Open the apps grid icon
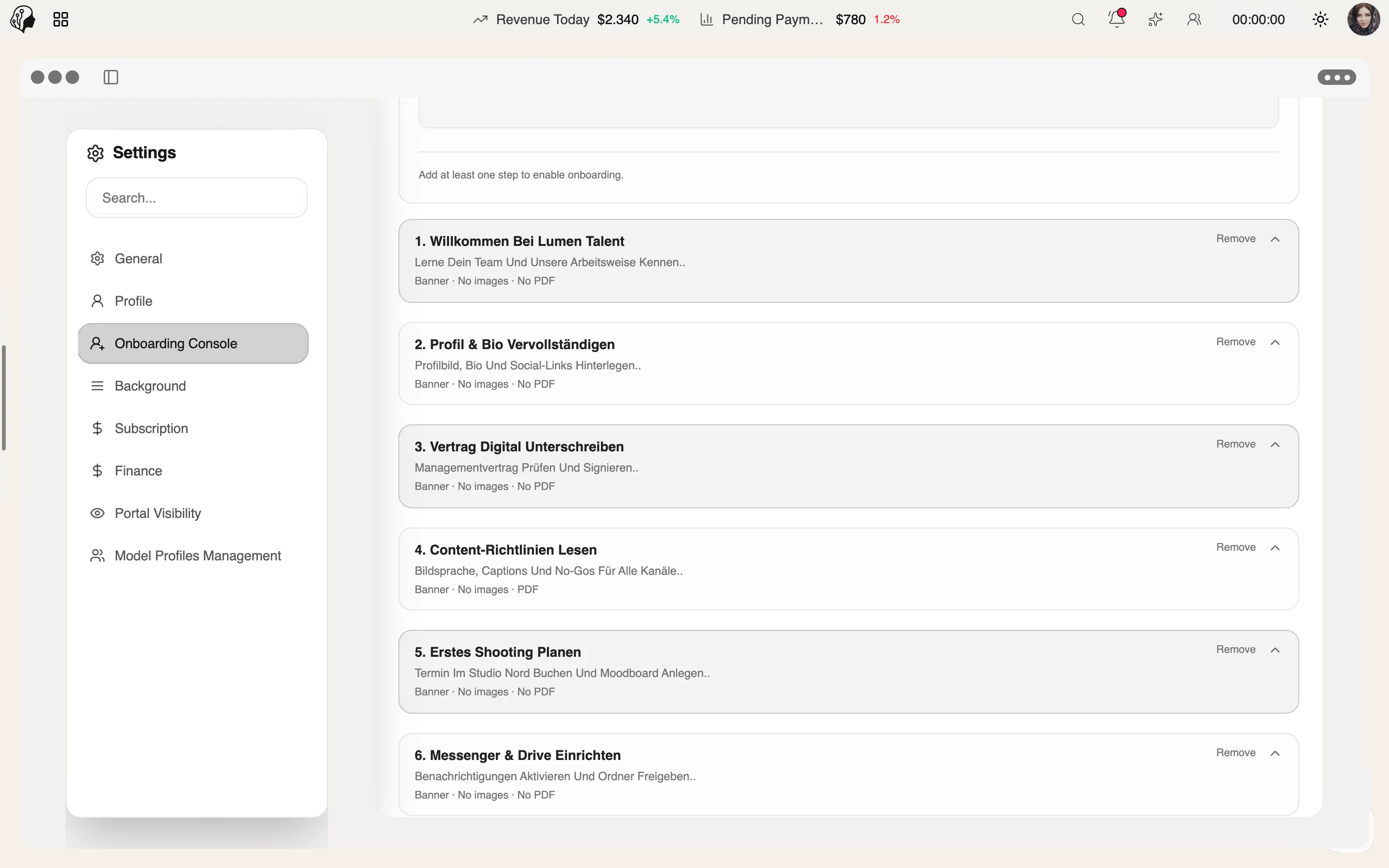 pos(61,19)
